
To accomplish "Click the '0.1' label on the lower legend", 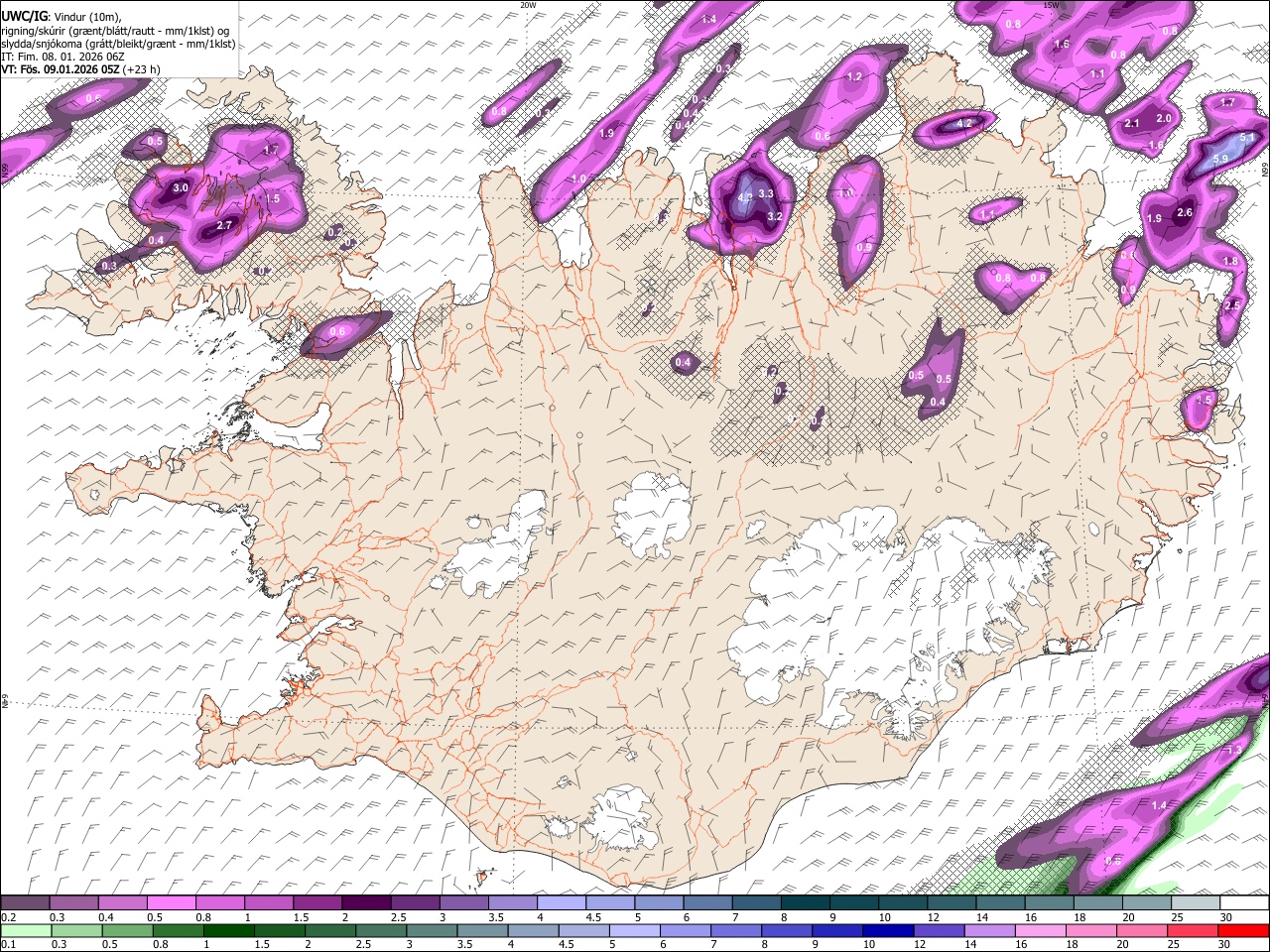I will tap(9, 944).
